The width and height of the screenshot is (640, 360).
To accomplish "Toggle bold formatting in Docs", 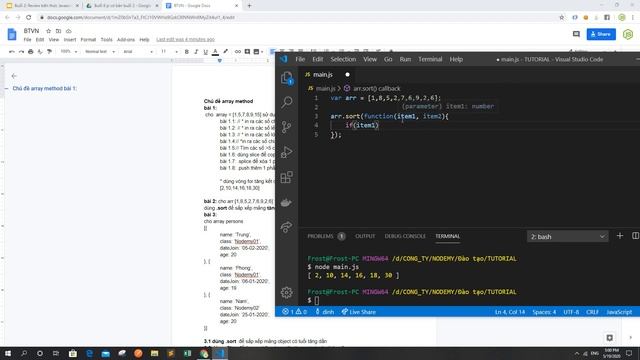I will coord(187,52).
